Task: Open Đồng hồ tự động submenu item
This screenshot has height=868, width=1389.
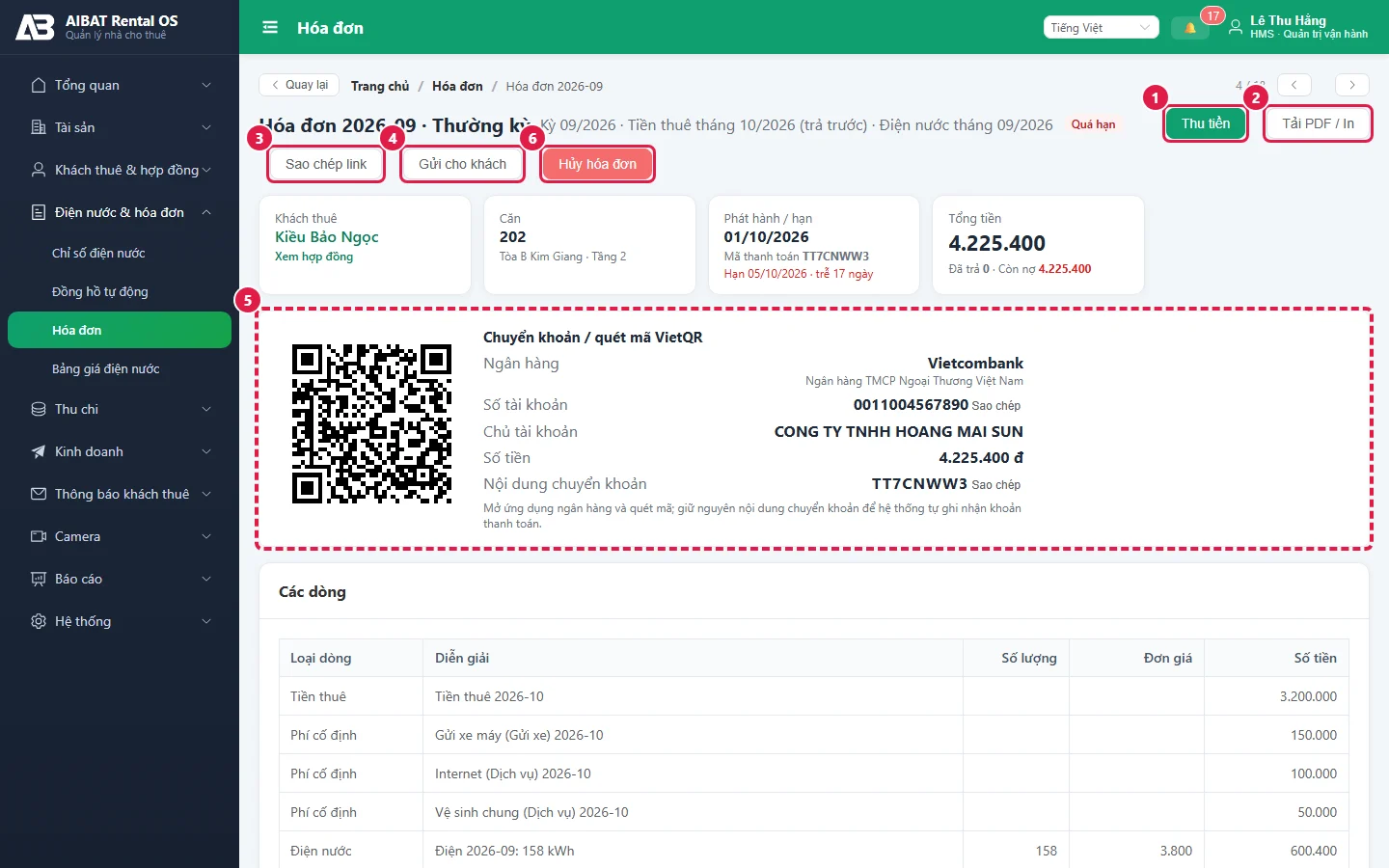Action: 120,291
